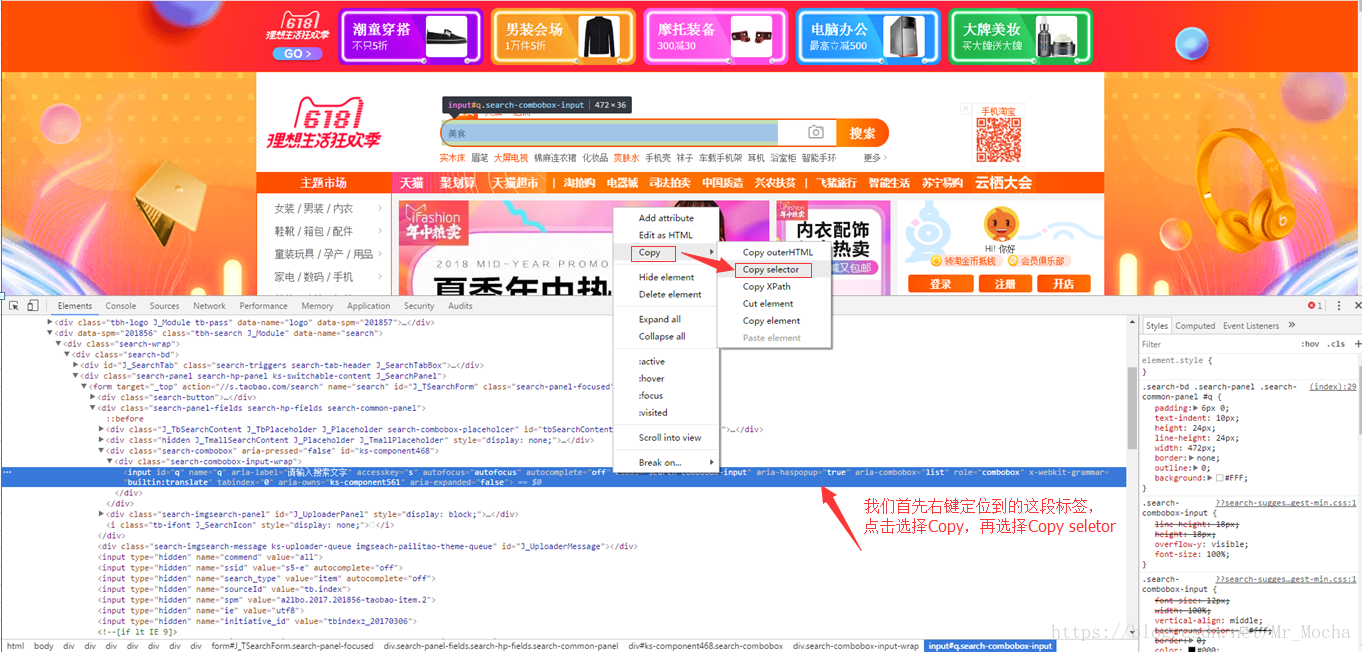This screenshot has height=652, width=1362.
Task: Select Edit as HTML menu entry
Action: pyautogui.click(x=666, y=235)
